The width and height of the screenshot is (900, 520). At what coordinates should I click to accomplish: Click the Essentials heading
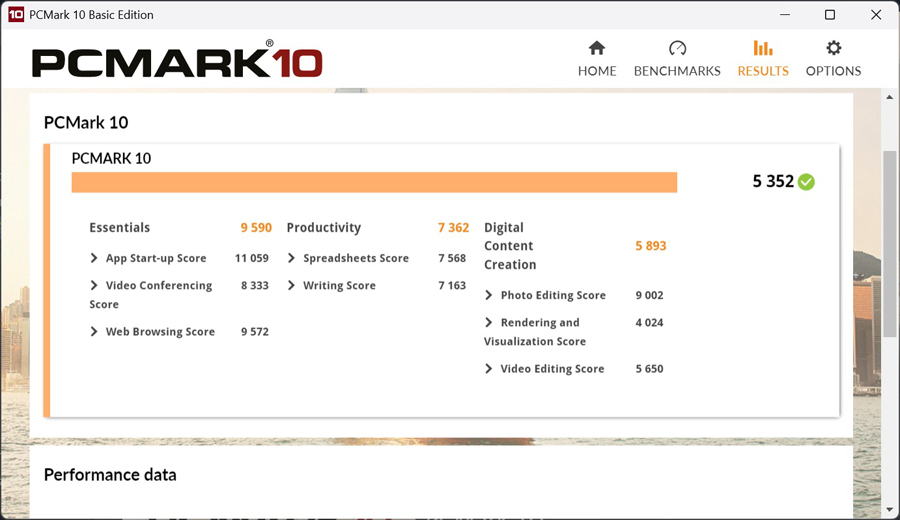point(119,227)
